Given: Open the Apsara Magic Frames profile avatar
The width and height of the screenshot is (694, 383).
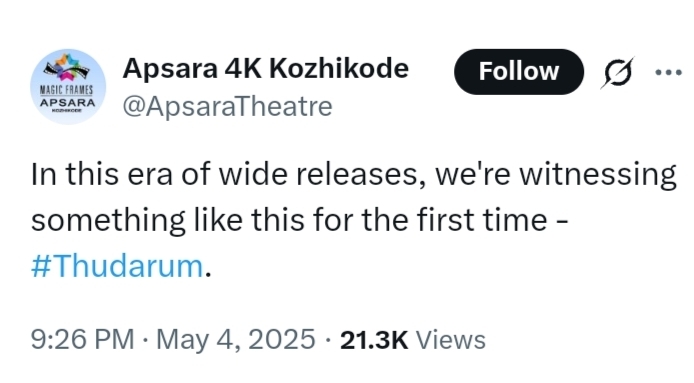Looking at the screenshot, I should pyautogui.click(x=68, y=86).
